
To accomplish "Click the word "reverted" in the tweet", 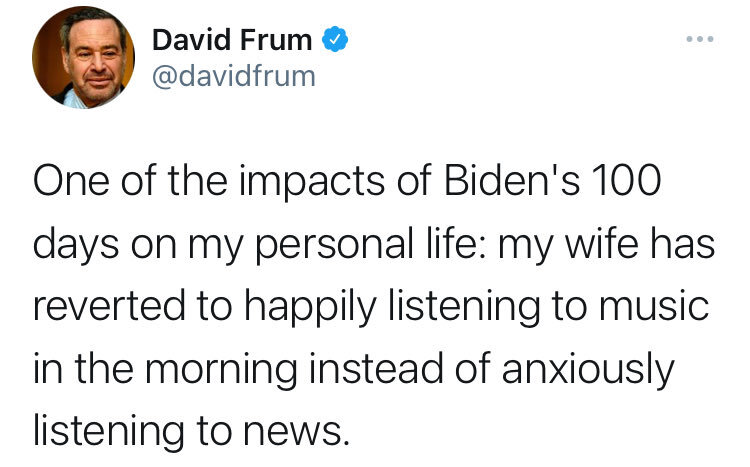I will (98, 303).
